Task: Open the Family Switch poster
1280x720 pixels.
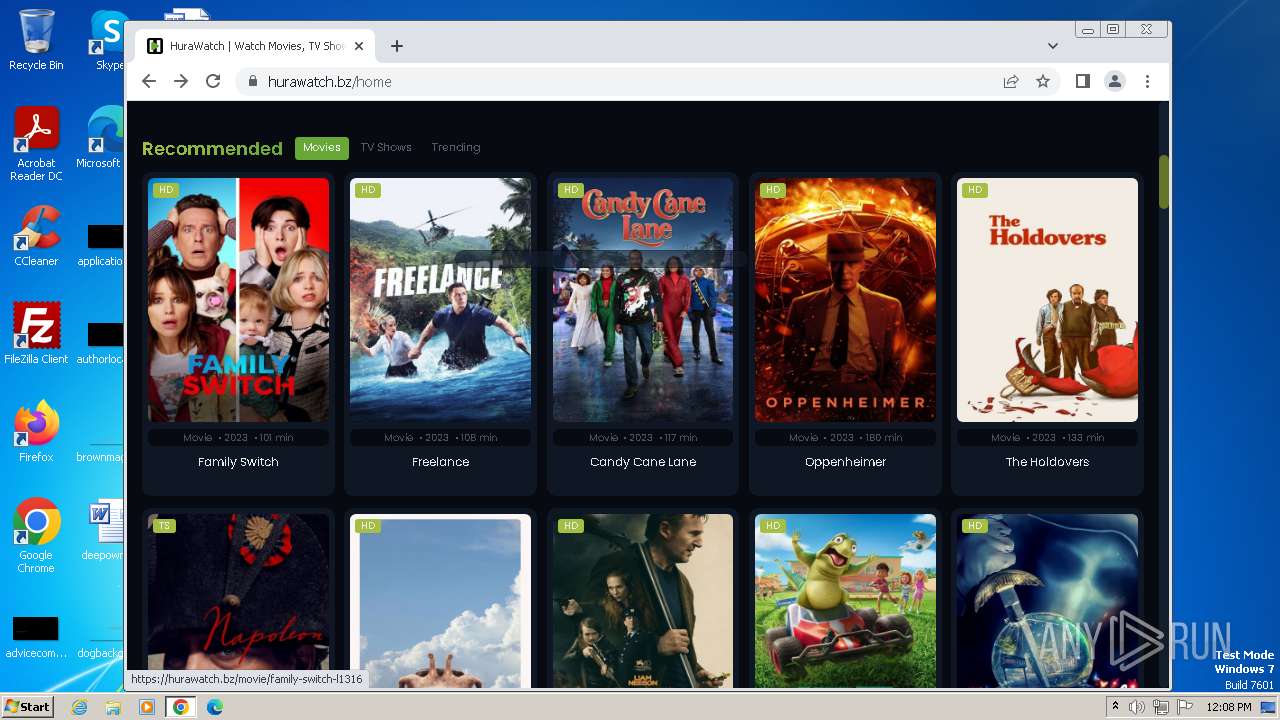Action: (x=238, y=300)
